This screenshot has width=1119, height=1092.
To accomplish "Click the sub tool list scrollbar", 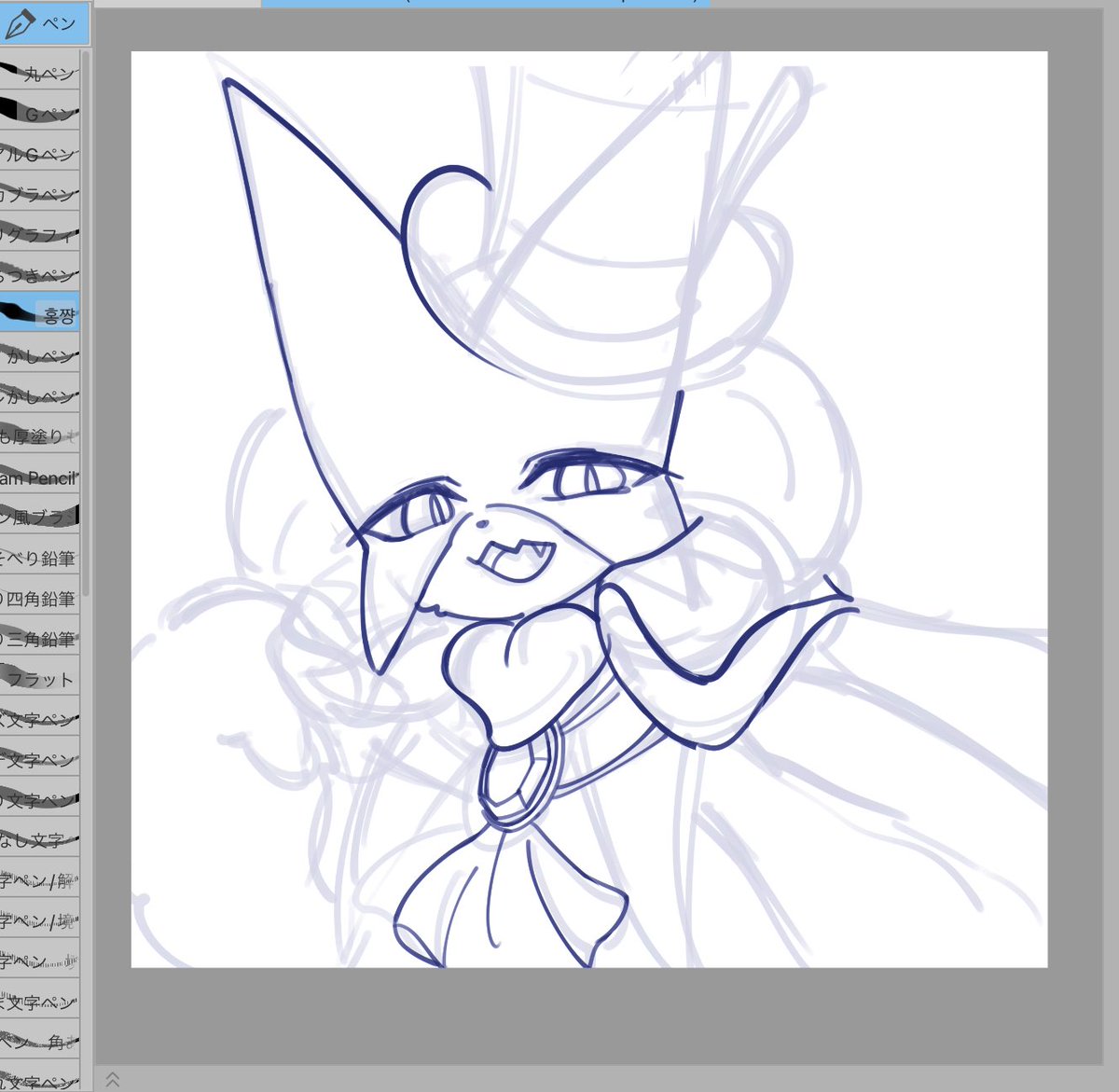I will pyautogui.click(x=86, y=322).
